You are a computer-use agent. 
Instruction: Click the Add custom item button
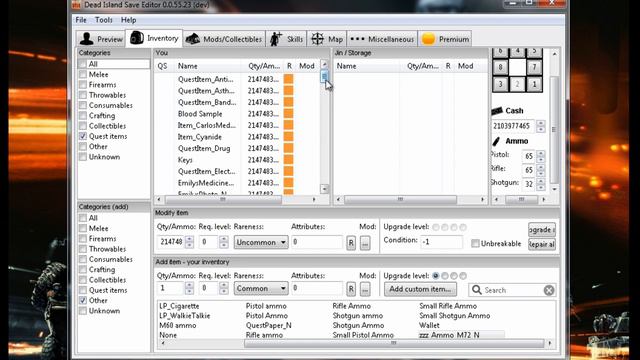(420, 289)
